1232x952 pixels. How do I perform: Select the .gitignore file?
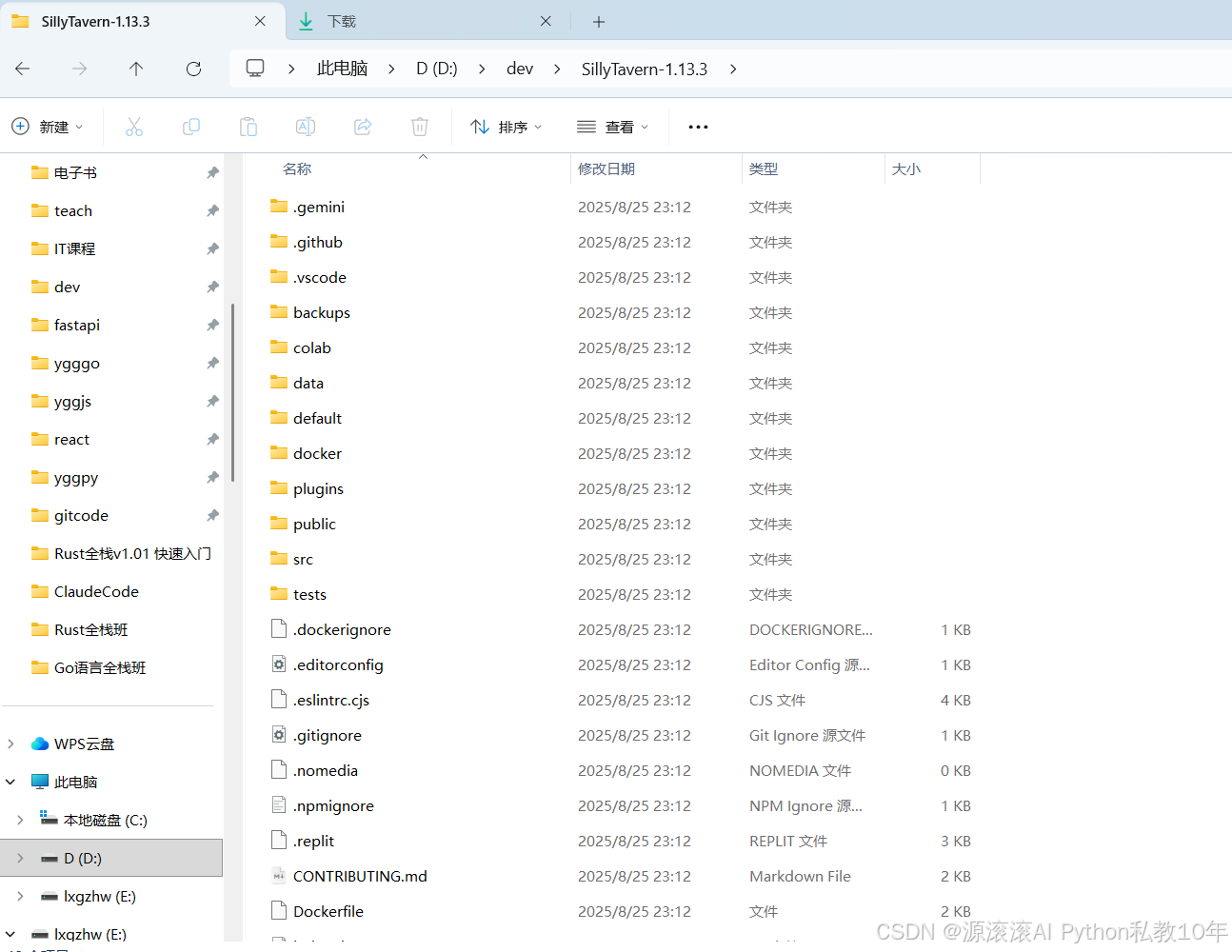(328, 735)
